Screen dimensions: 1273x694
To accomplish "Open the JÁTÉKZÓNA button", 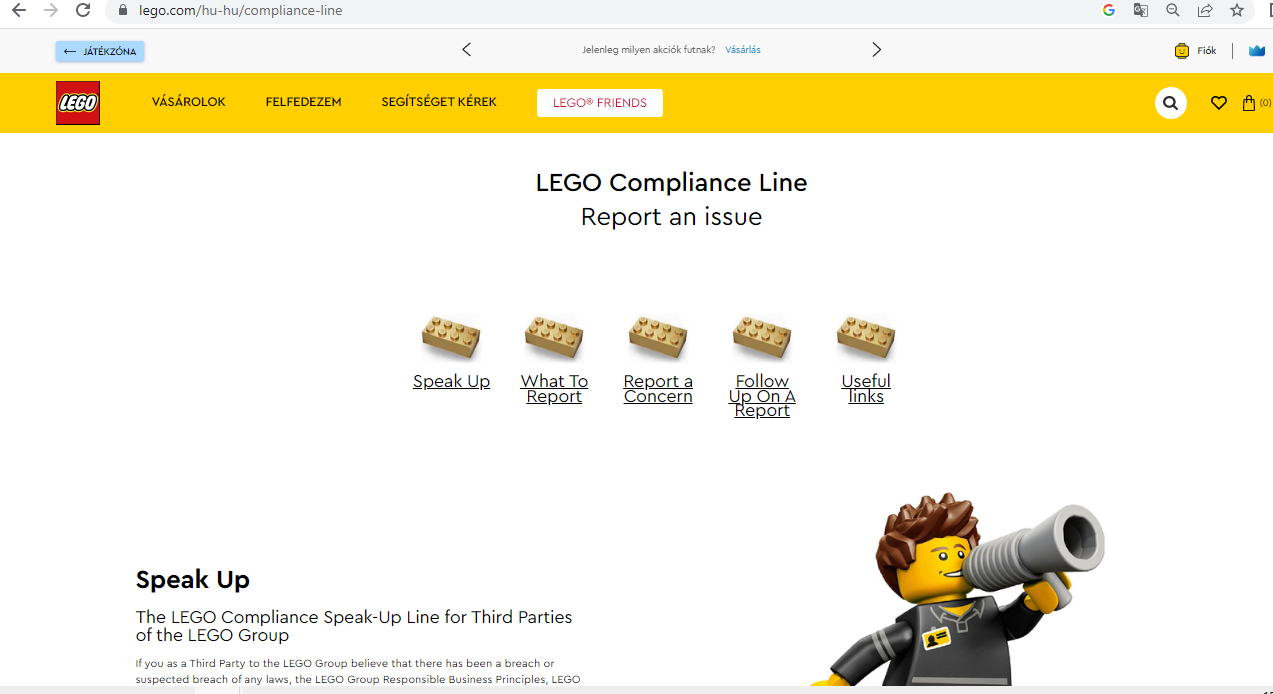I will pyautogui.click(x=100, y=51).
